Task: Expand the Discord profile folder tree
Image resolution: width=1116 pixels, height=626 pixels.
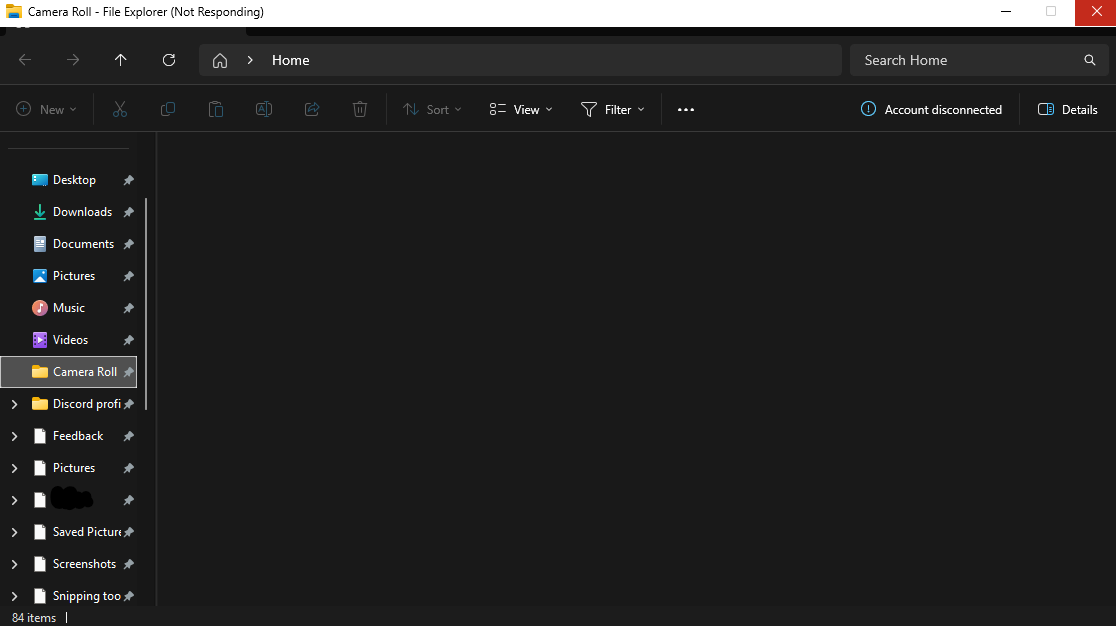Action: (13, 403)
